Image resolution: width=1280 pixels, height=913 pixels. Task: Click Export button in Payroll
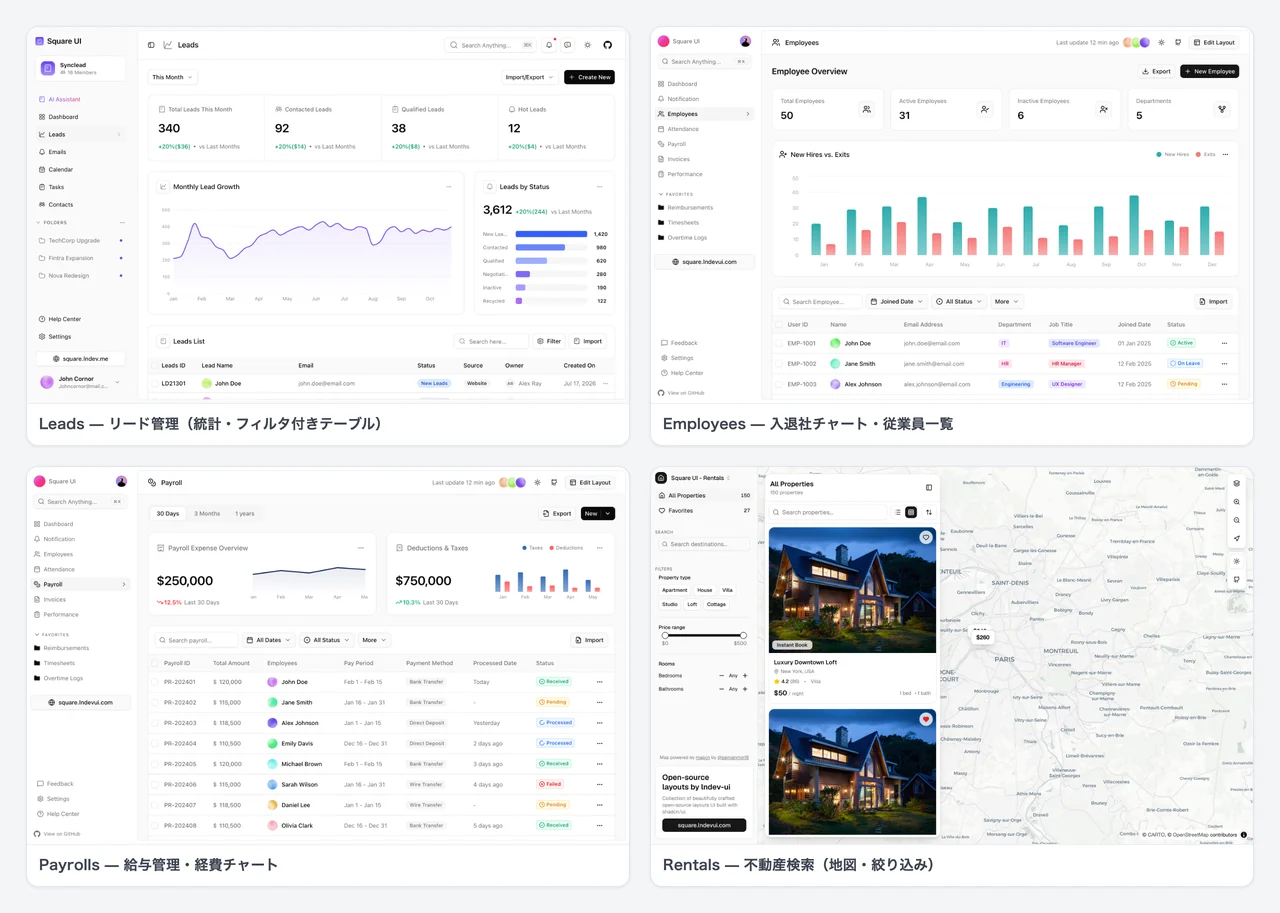[x=557, y=513]
